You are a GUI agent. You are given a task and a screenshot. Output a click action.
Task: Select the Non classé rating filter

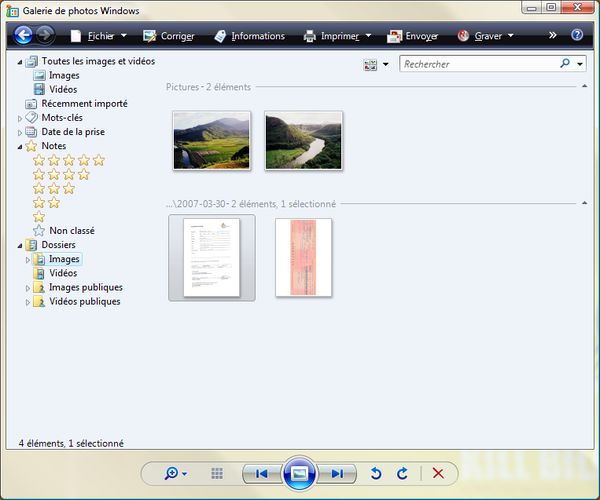71,231
